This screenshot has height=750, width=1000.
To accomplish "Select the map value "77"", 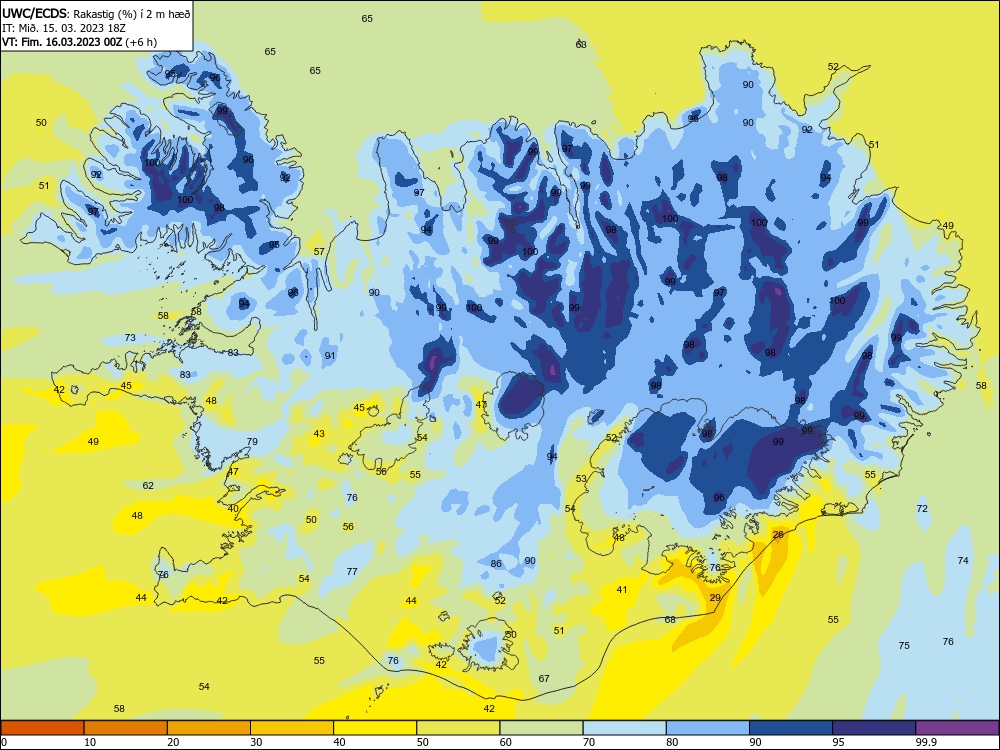I will click(x=352, y=571).
